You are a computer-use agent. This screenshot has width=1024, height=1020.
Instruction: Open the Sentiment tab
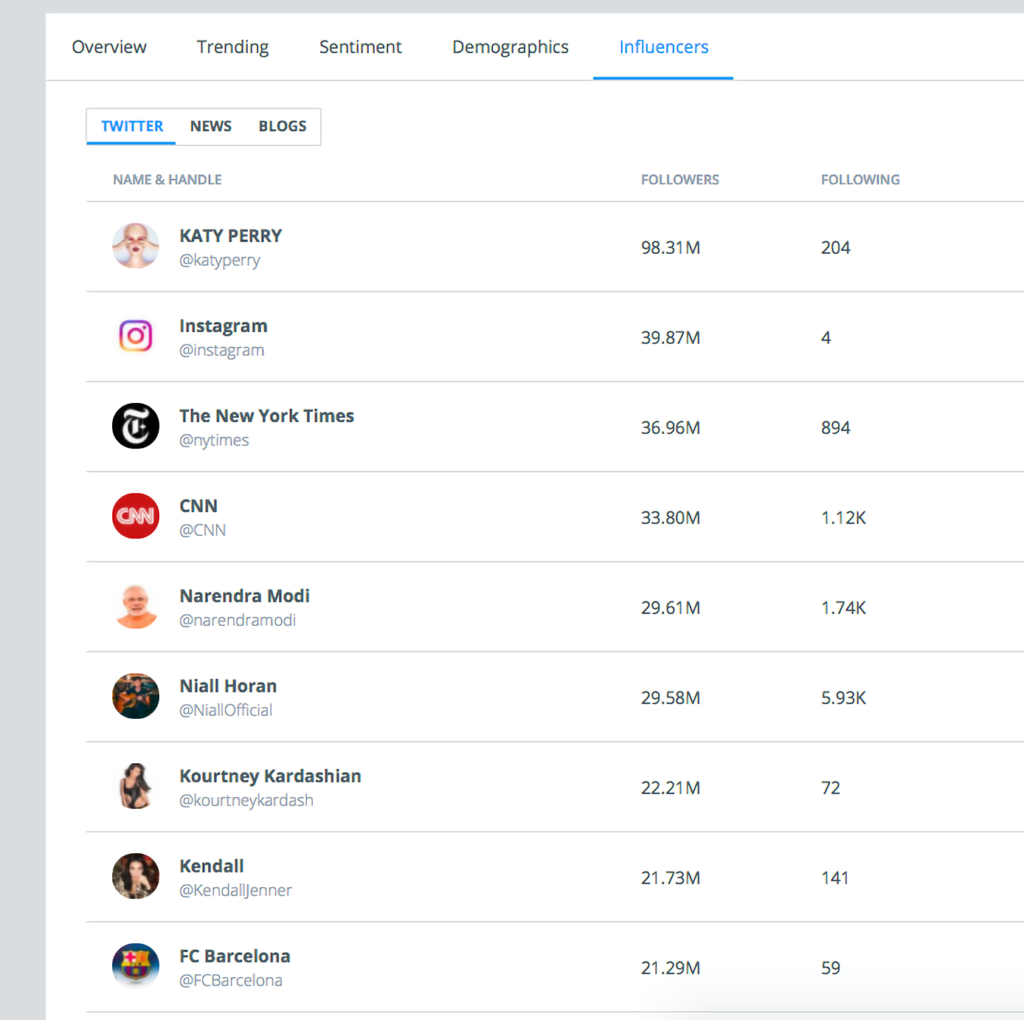pyautogui.click(x=360, y=47)
